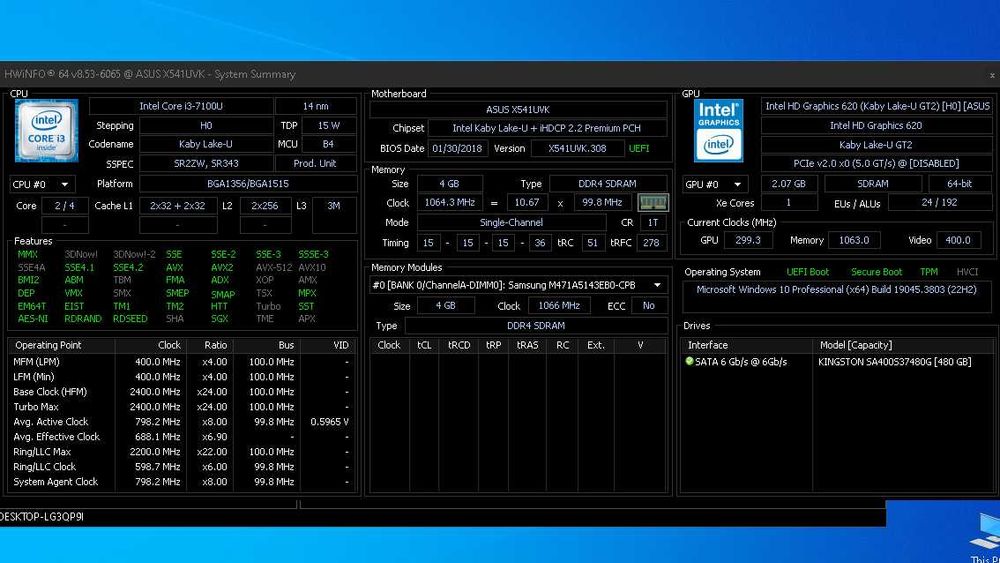This screenshot has width=1000, height=563.
Task: Click the module clock 1066 MHz field
Action: pos(559,305)
